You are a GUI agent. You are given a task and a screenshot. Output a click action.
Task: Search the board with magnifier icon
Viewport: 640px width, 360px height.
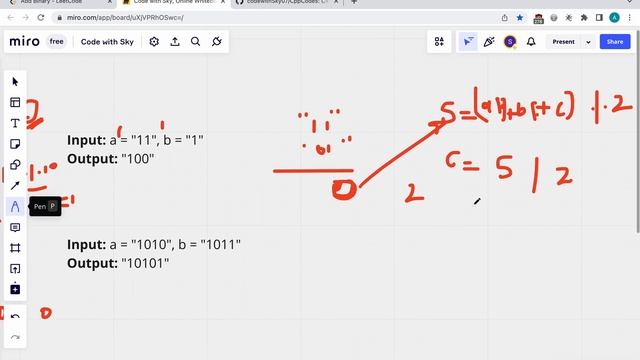click(196, 42)
